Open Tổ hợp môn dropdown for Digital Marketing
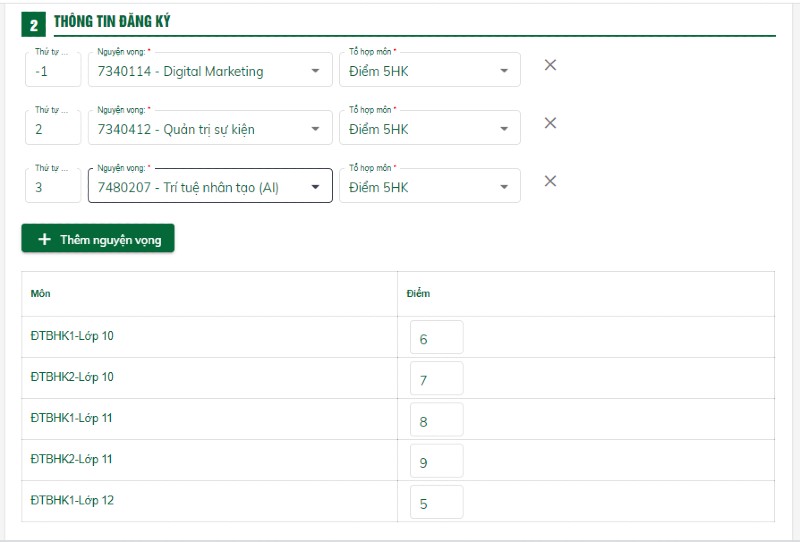The image size is (800, 542). tap(430, 70)
